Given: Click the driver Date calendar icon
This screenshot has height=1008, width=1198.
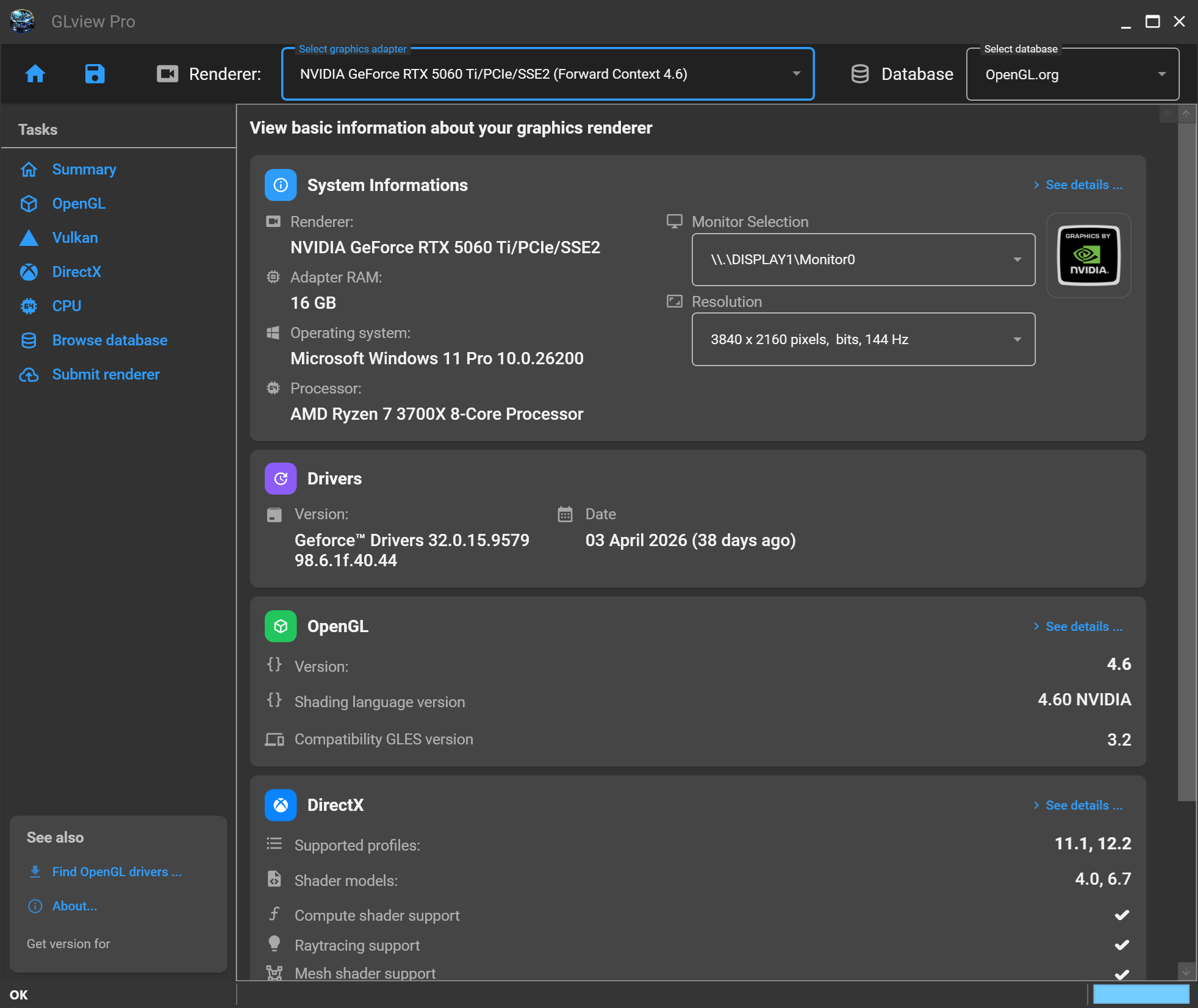Looking at the screenshot, I should click(x=565, y=514).
